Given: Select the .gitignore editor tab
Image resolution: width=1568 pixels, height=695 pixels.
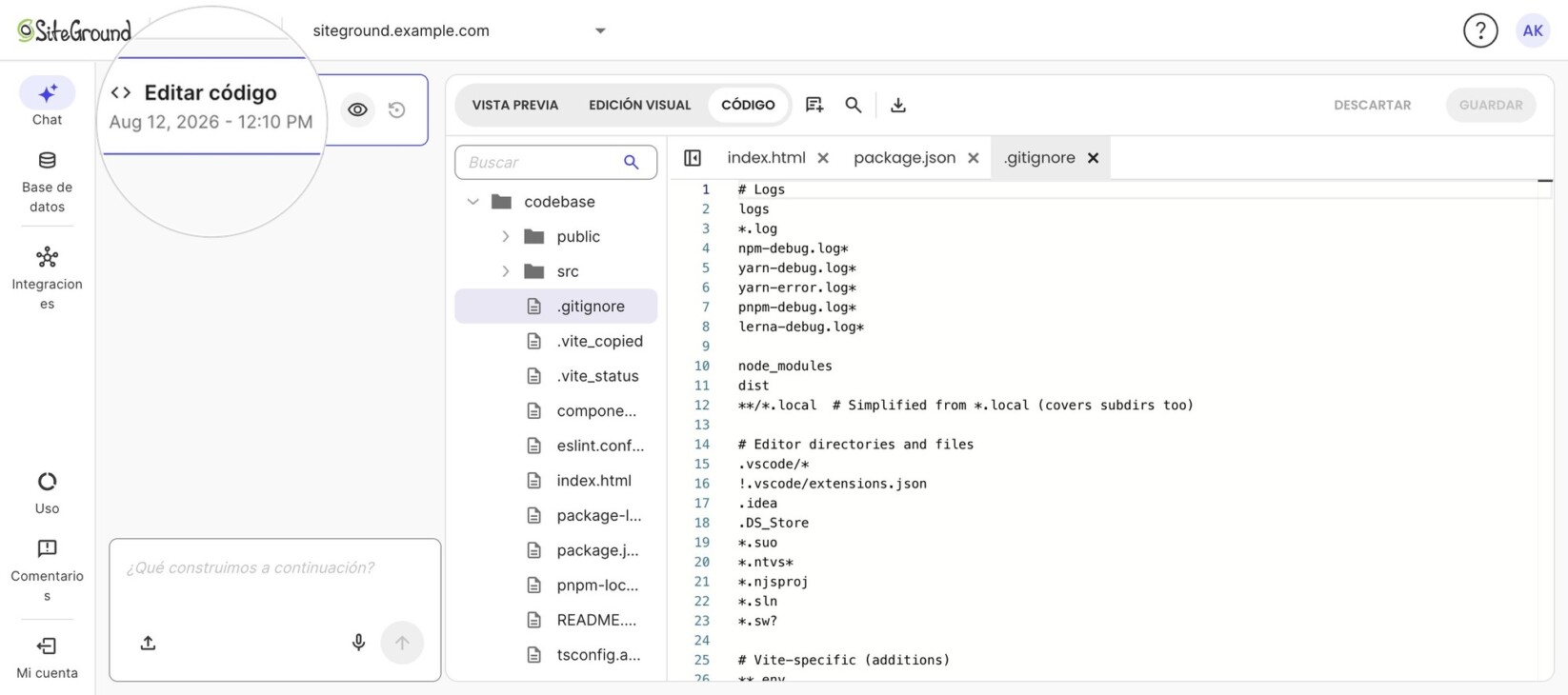Looking at the screenshot, I should click(1039, 158).
